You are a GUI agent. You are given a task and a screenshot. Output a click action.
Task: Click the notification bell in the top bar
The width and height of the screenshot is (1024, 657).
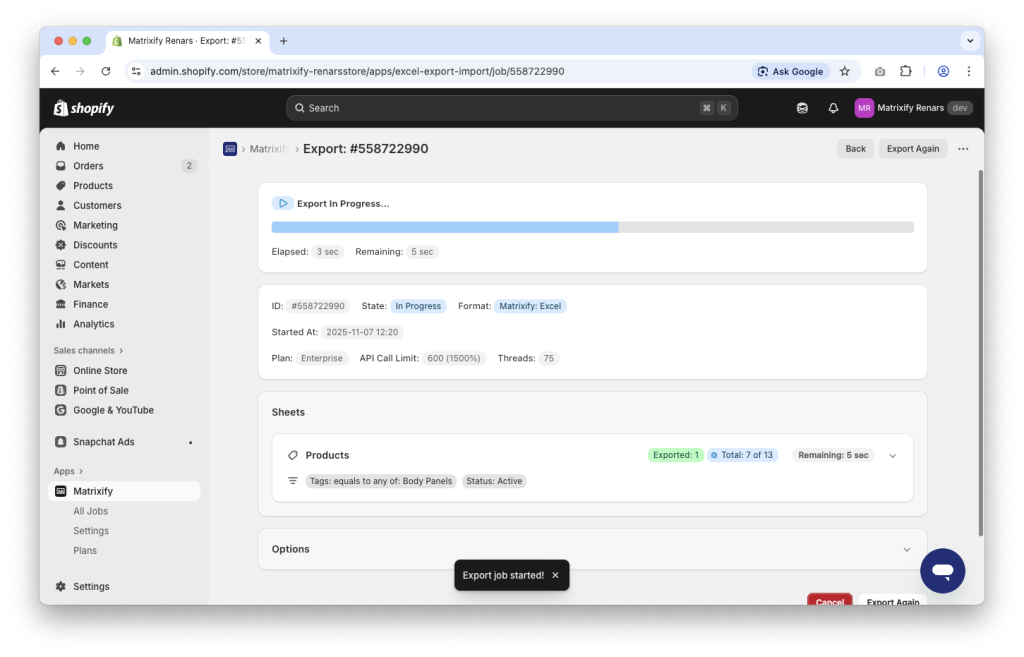coord(833,107)
